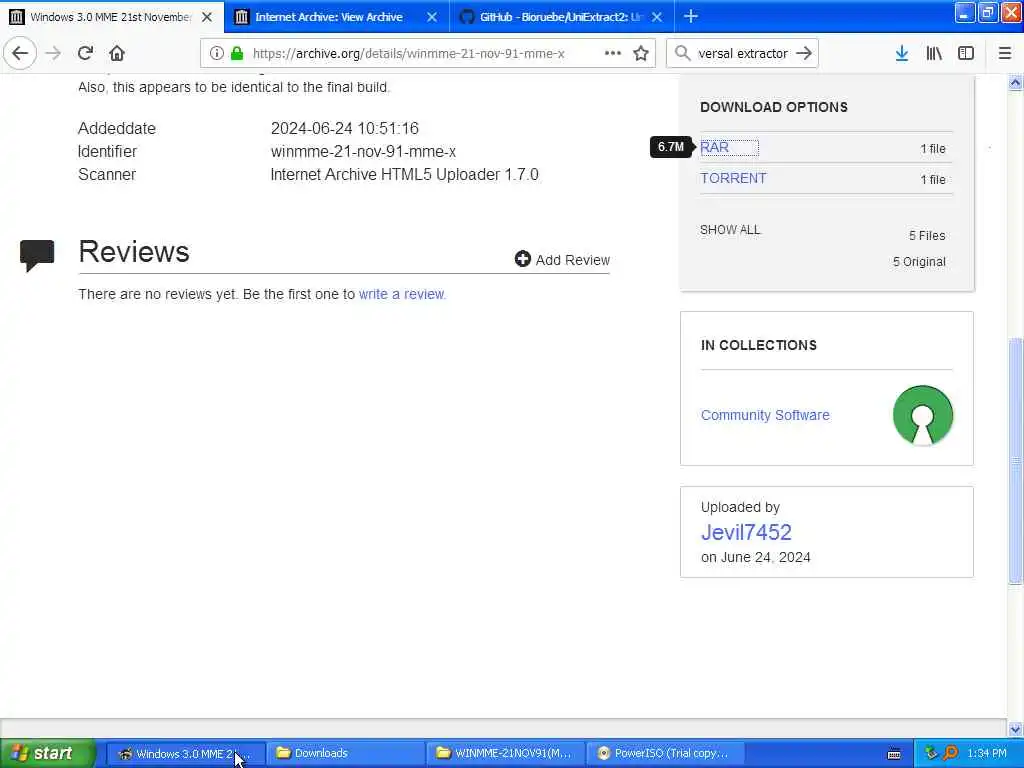
Task: Click the Reviews speech bubble icon
Action: pos(37,255)
